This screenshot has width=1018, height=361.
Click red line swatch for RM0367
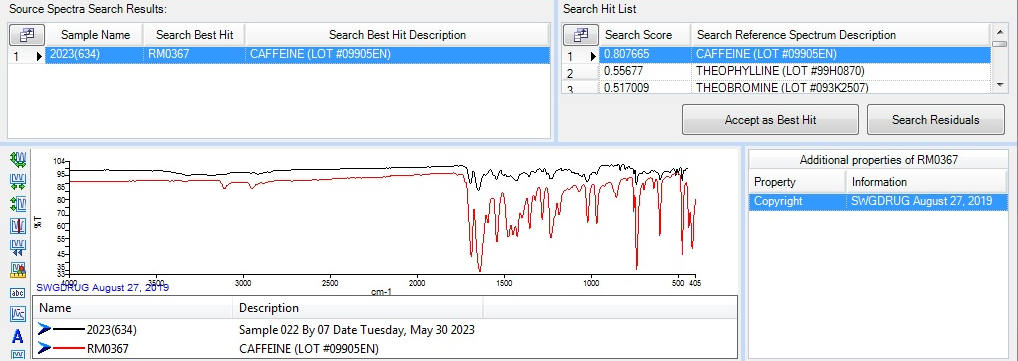(69, 349)
